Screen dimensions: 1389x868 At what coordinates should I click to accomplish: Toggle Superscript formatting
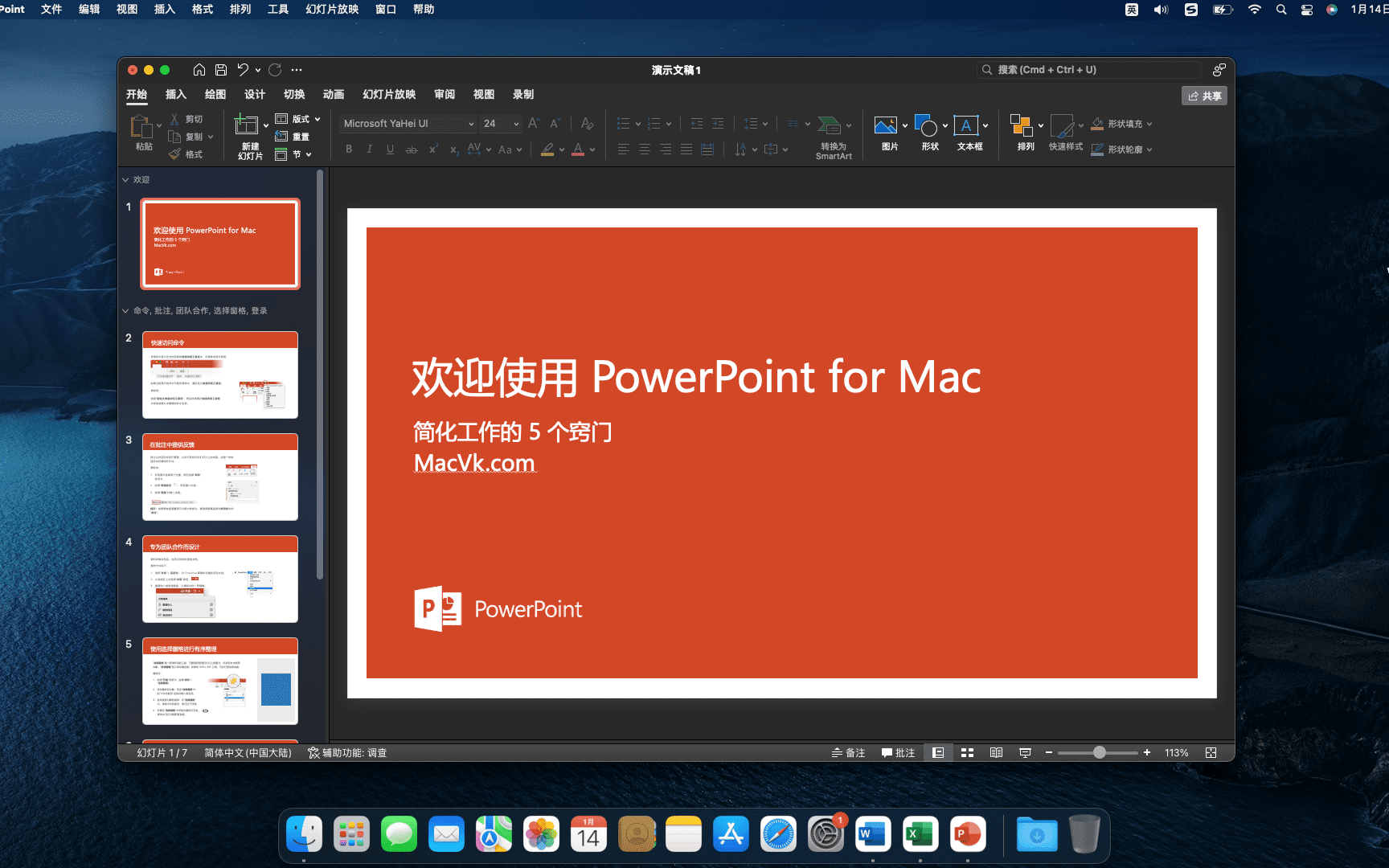pyautogui.click(x=433, y=149)
